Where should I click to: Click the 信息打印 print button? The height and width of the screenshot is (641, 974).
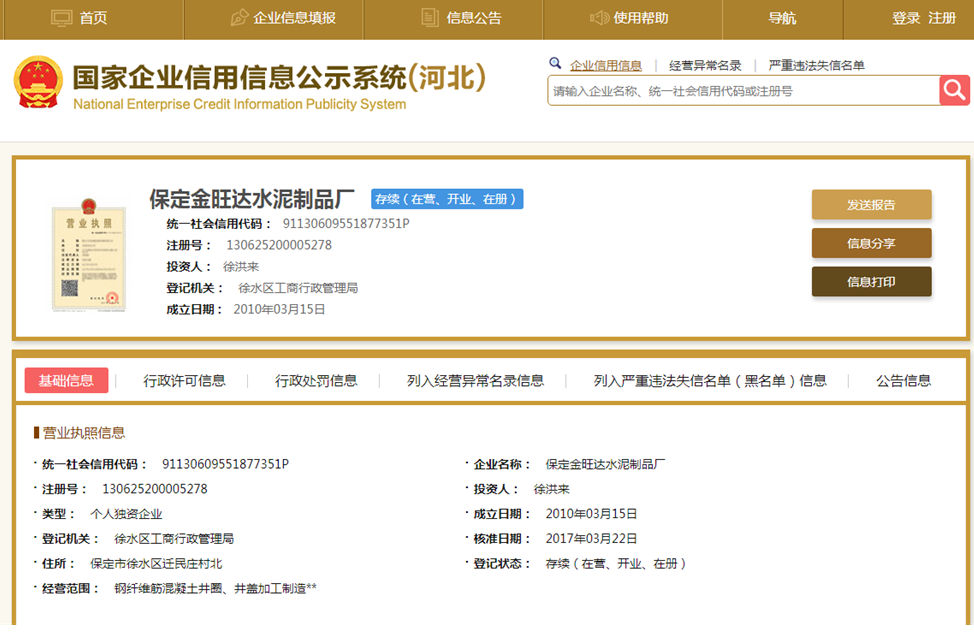870,281
